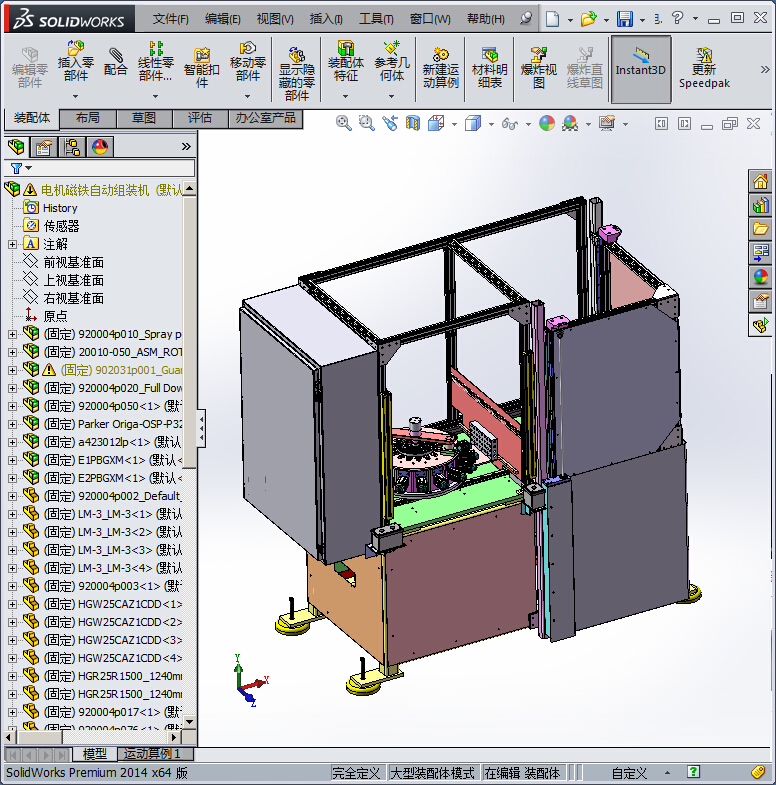Click the Edit Appearance color sphere

[547, 123]
